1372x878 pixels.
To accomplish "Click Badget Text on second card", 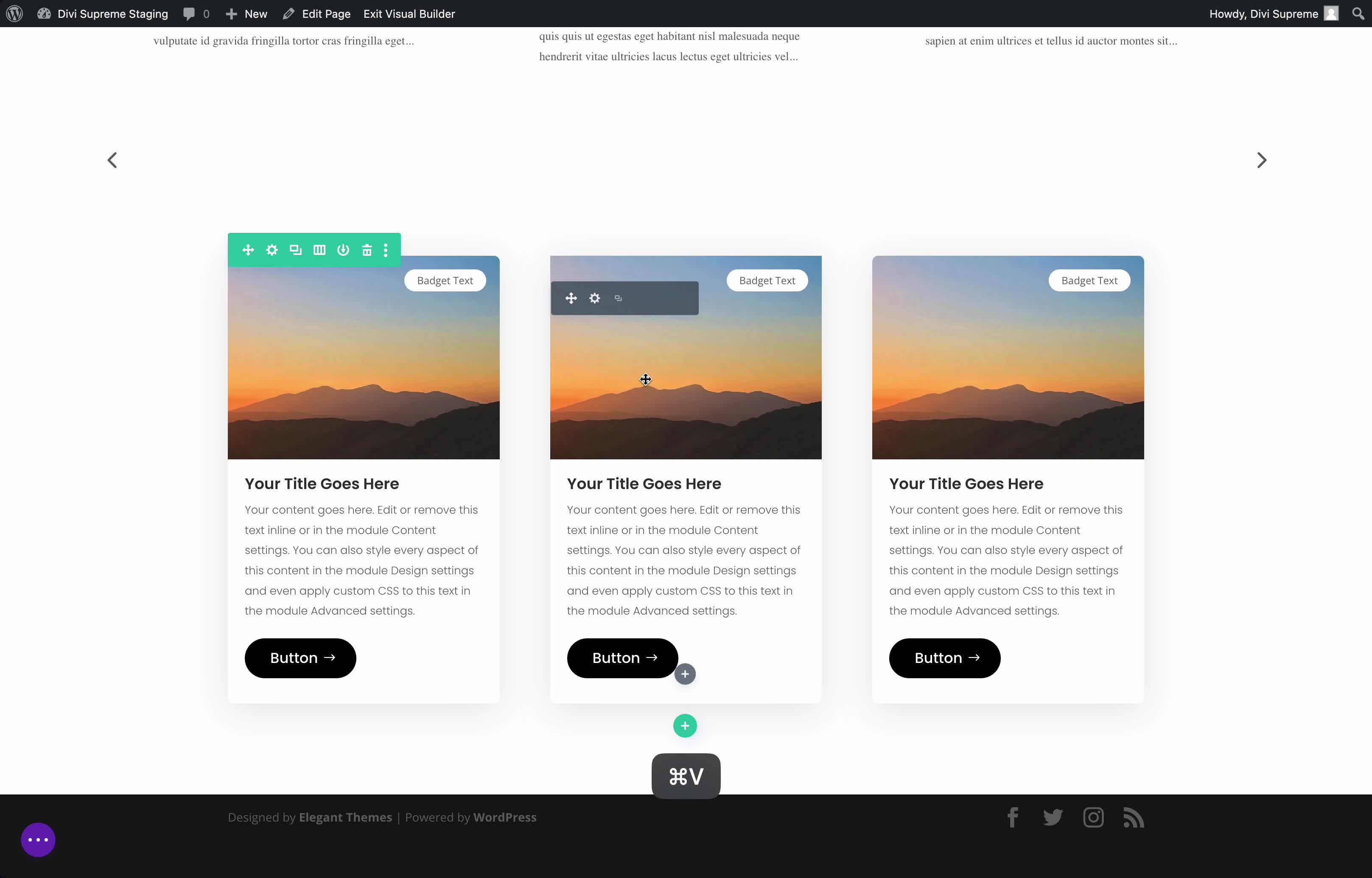I will (x=767, y=280).
